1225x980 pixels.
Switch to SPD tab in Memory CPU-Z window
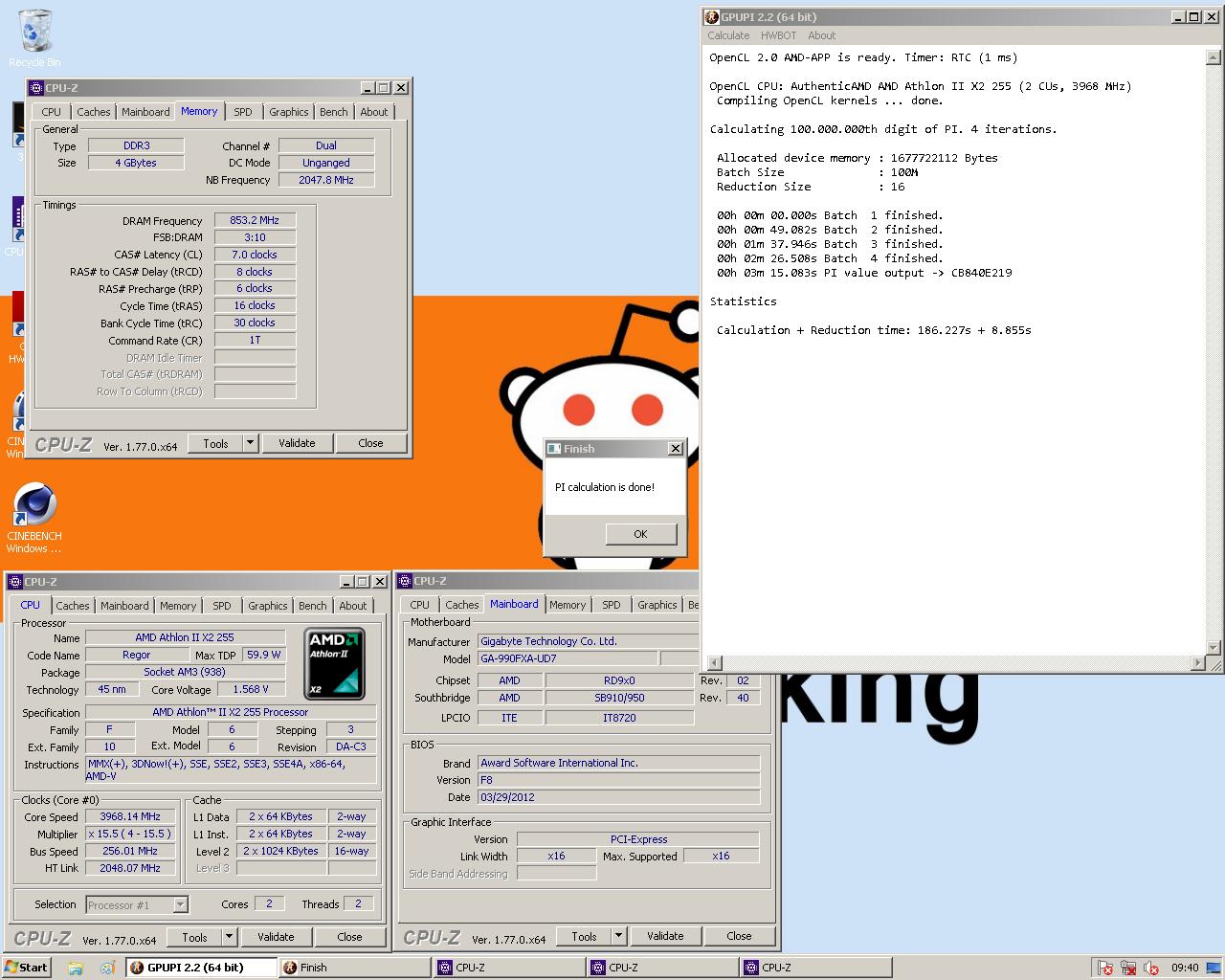coord(243,112)
